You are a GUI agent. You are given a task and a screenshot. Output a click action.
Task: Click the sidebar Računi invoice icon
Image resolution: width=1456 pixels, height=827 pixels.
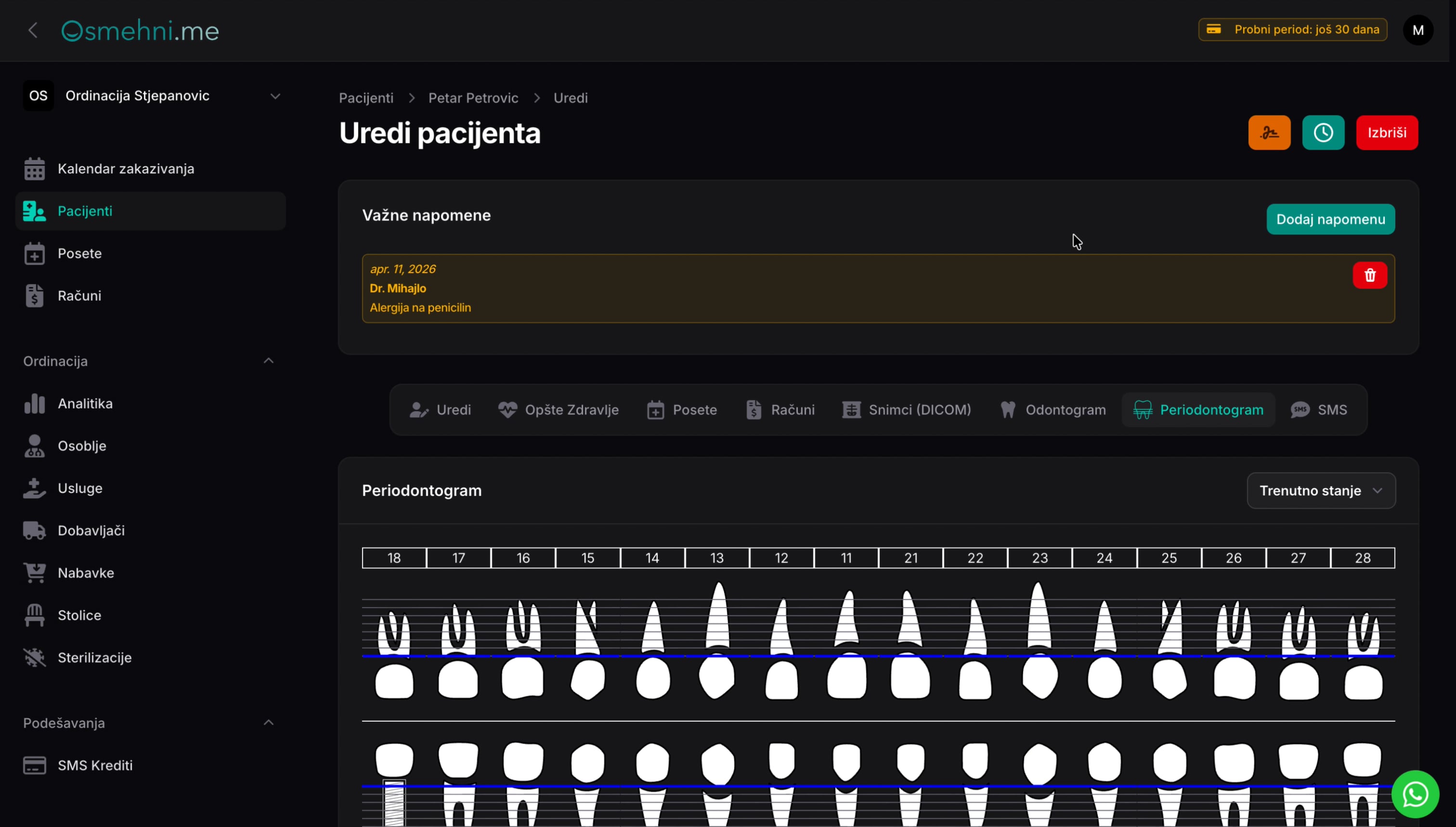point(34,296)
